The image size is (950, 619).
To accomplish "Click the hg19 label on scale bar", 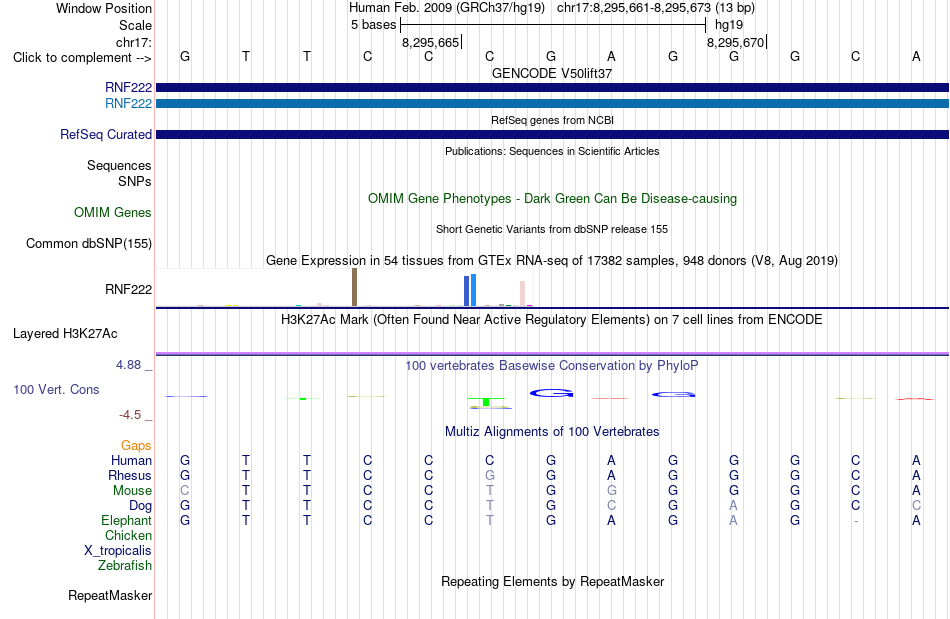I will point(729,25).
